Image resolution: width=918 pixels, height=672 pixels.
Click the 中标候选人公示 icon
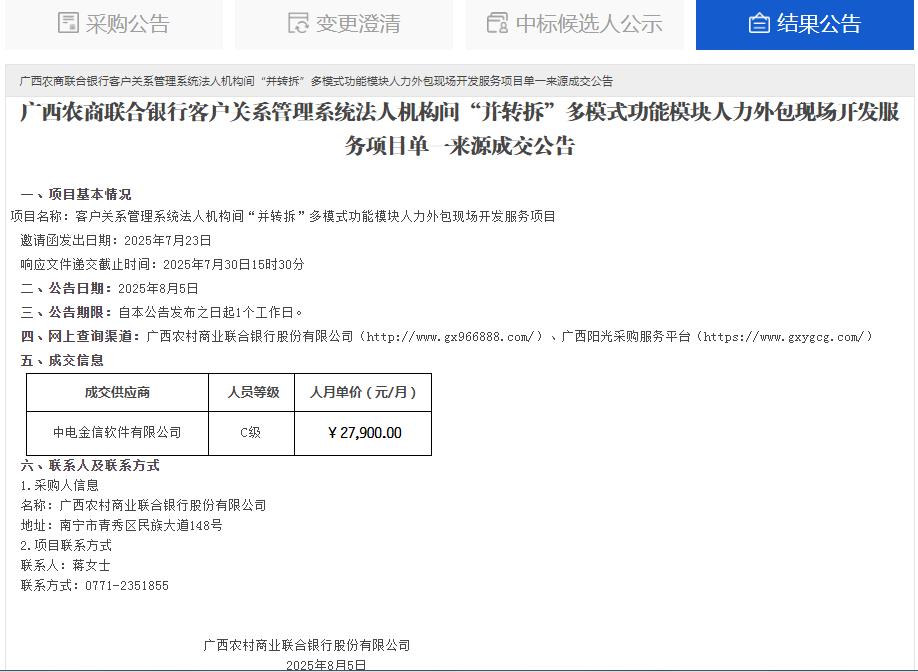tap(498, 23)
